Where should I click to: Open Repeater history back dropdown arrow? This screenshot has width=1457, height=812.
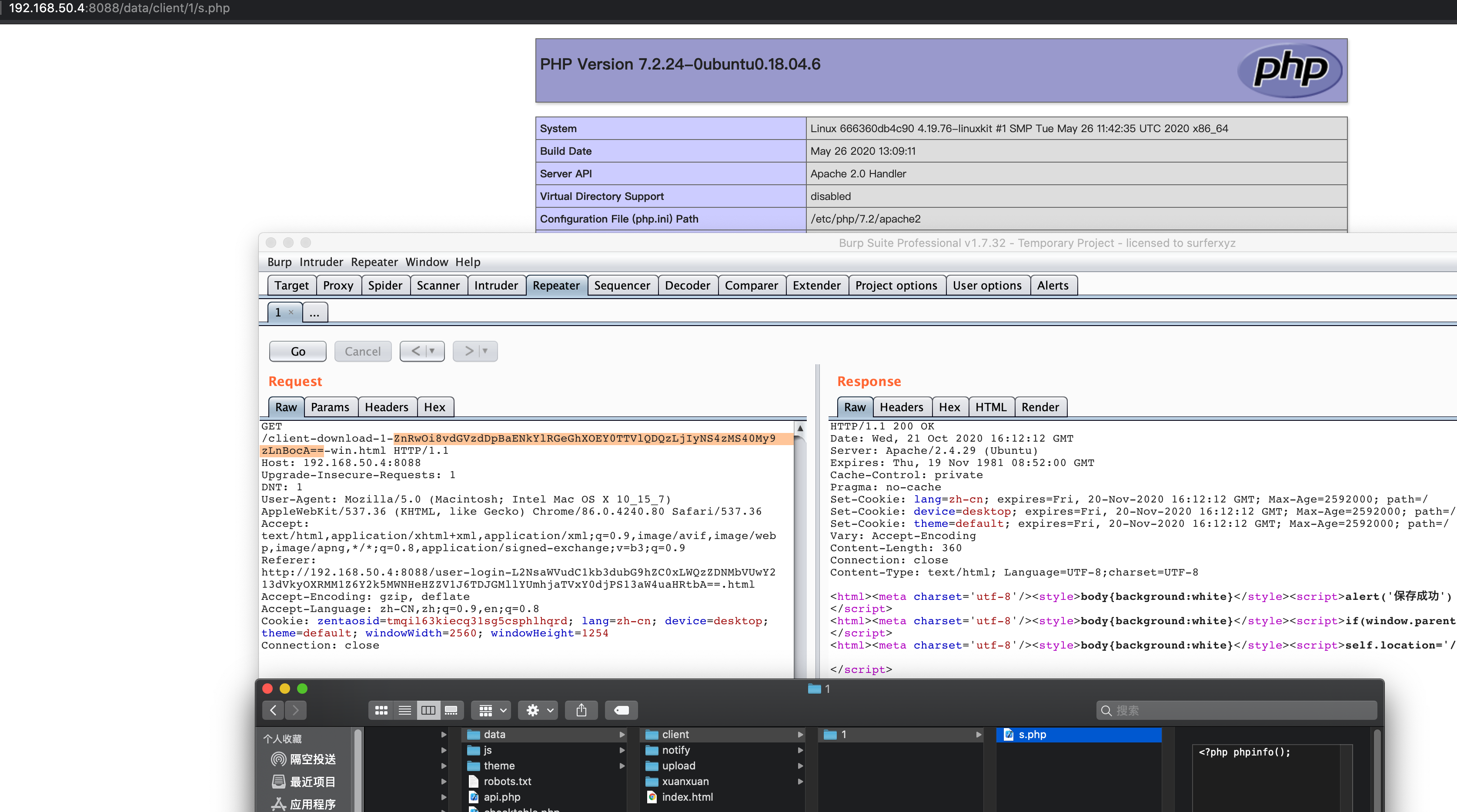(x=433, y=351)
